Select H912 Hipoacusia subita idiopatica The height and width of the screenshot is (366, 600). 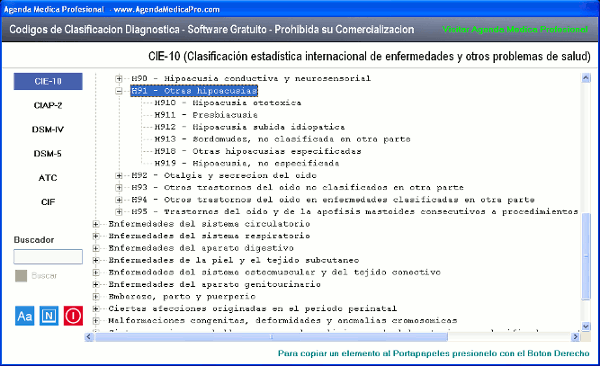tap(249, 127)
